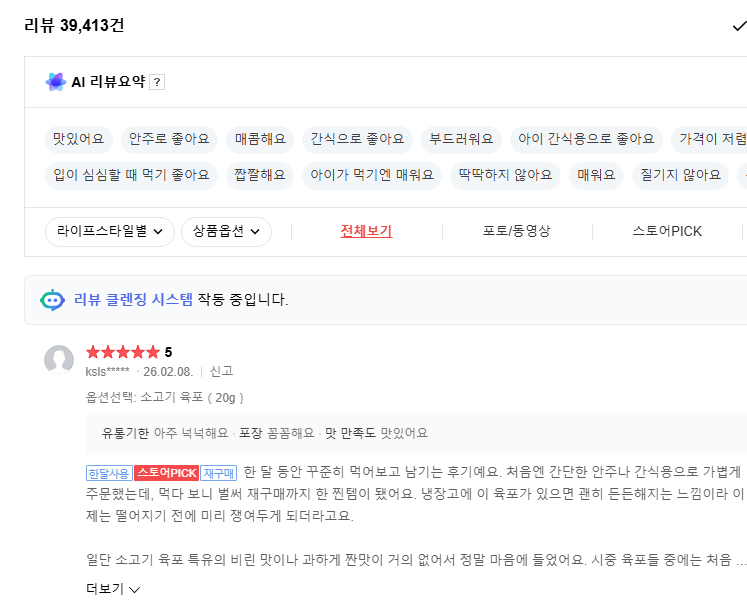
Task: Click the 스토어PICK red badge on review
Action: pyautogui.click(x=166, y=472)
